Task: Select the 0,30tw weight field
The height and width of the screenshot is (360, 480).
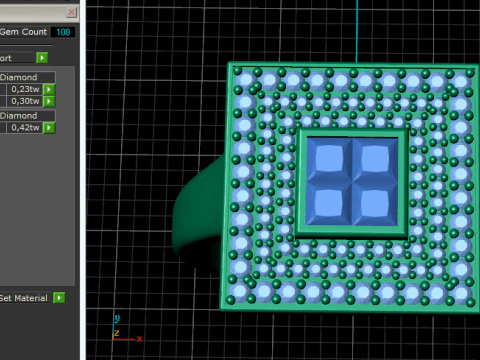Action: (x=25, y=101)
